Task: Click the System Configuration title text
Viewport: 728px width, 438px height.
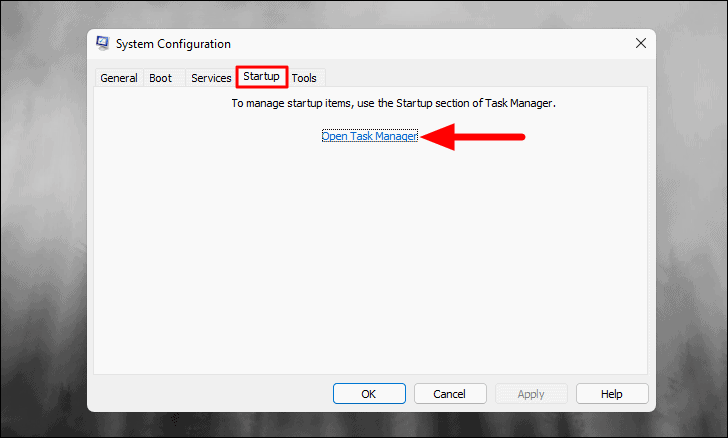Action: tap(173, 44)
